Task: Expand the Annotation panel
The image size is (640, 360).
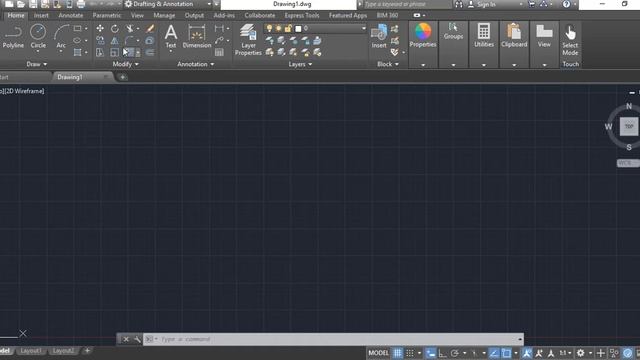Action: click(196, 64)
